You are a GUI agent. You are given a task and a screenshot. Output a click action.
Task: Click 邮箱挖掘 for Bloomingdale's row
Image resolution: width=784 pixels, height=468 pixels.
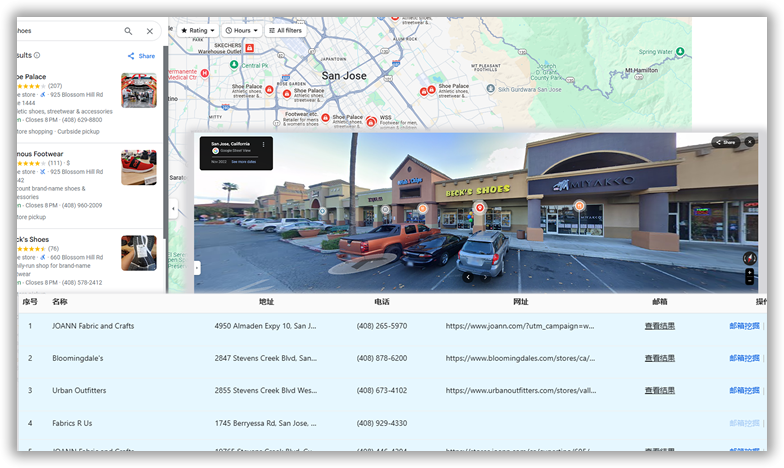744,358
